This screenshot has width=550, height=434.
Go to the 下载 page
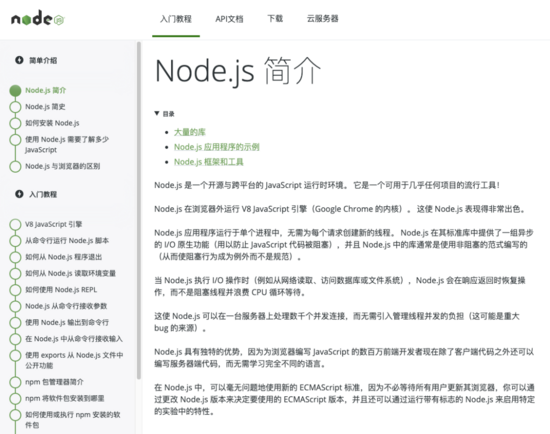pos(275,18)
